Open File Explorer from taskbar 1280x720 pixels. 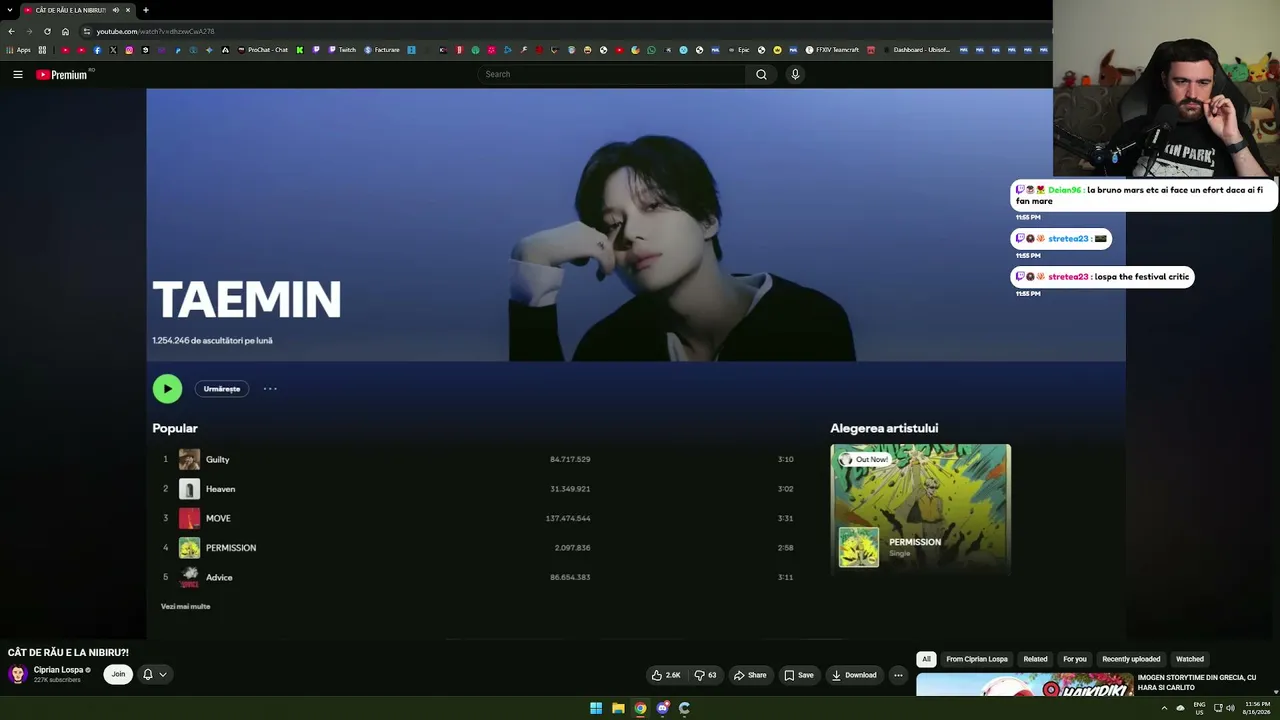(618, 708)
